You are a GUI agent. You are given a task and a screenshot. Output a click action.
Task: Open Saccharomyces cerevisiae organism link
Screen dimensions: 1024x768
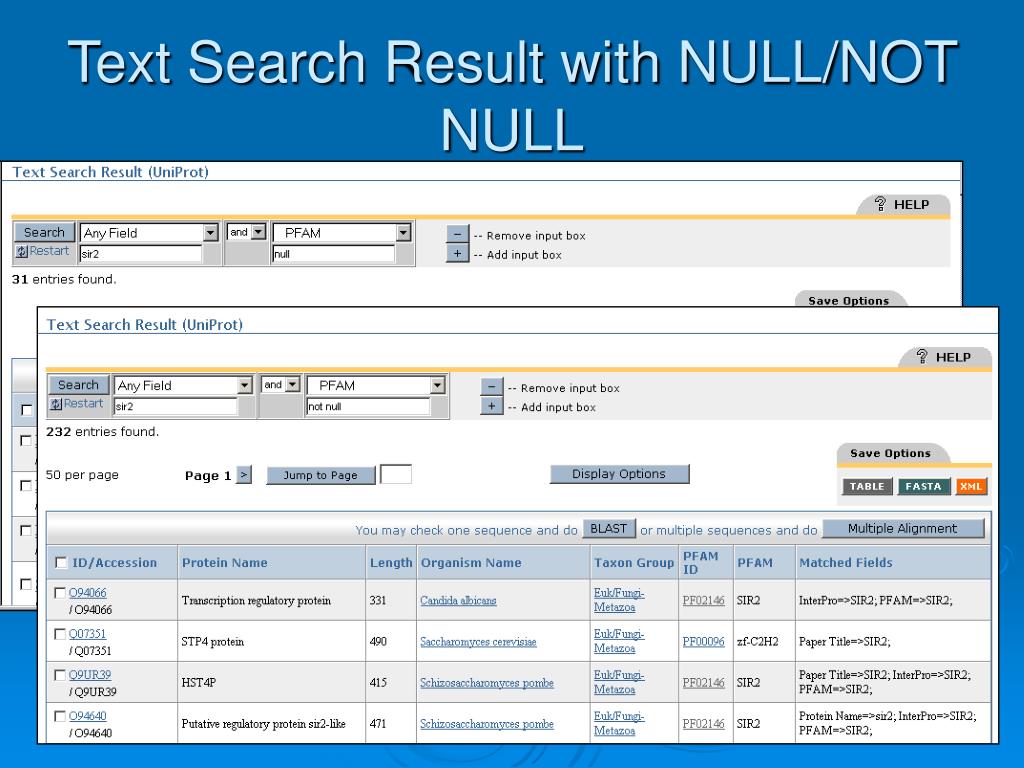(478, 641)
